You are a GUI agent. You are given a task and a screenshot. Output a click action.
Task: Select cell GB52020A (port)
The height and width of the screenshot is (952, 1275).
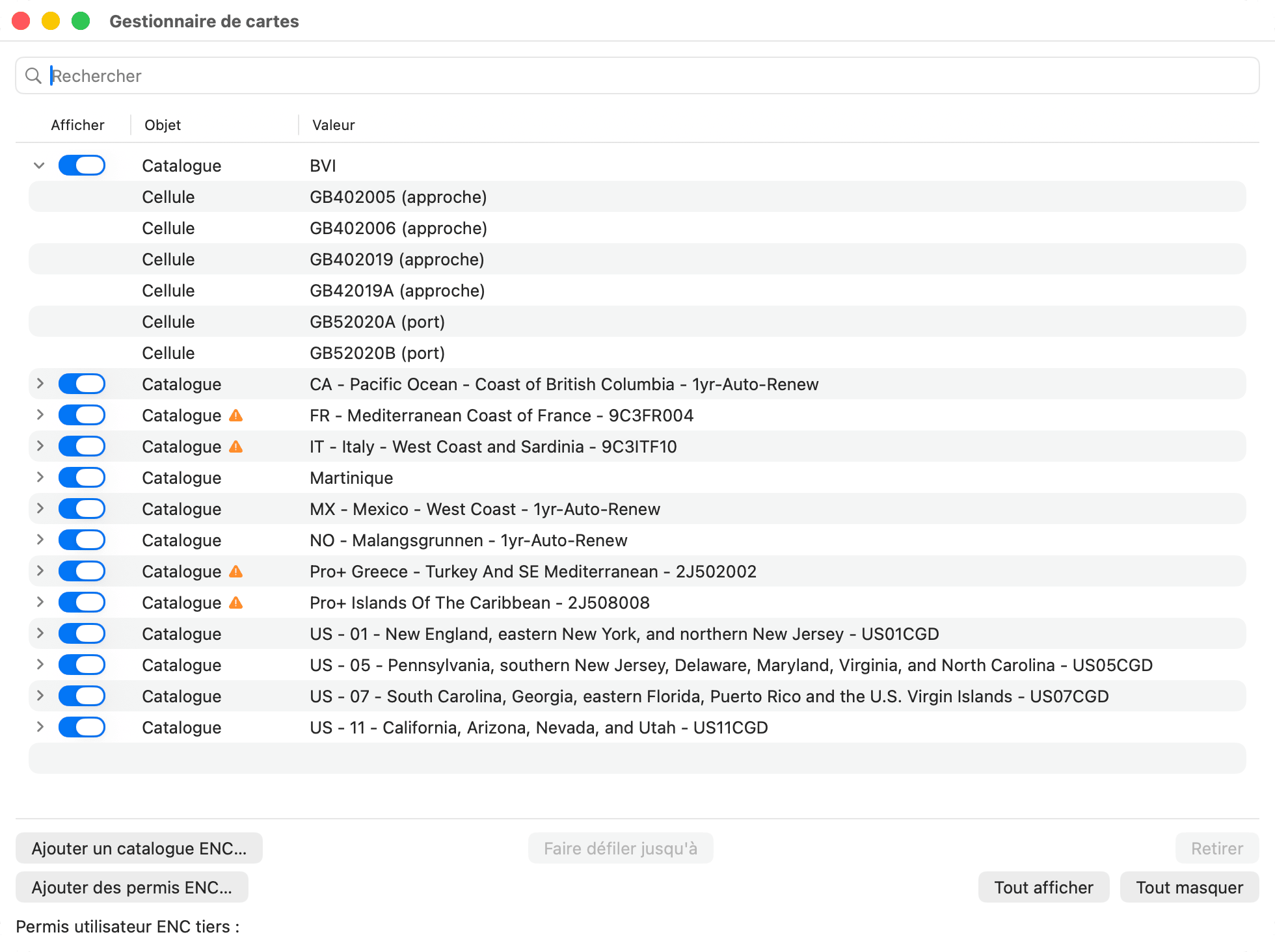click(x=637, y=321)
